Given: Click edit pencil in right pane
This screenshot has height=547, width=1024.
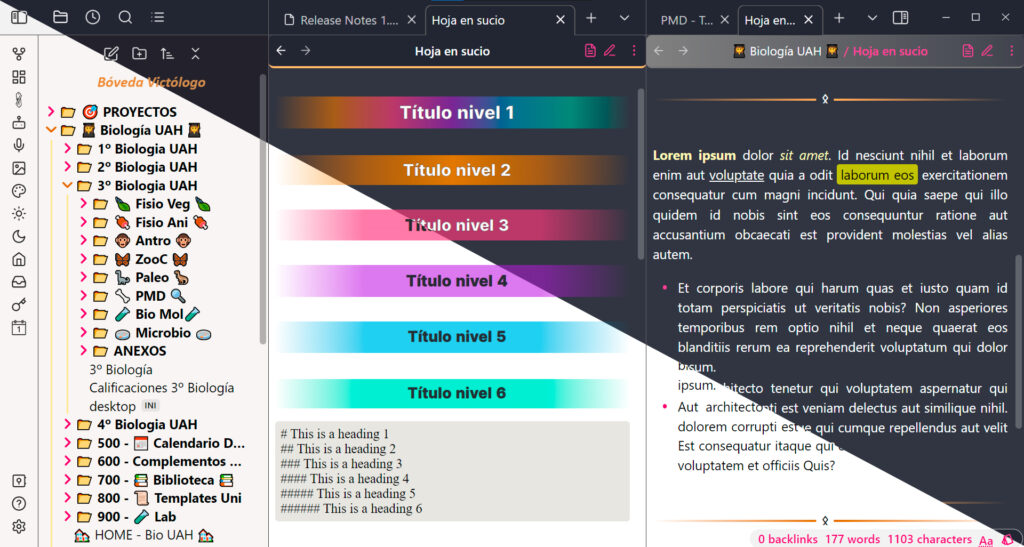Looking at the screenshot, I should [987, 51].
